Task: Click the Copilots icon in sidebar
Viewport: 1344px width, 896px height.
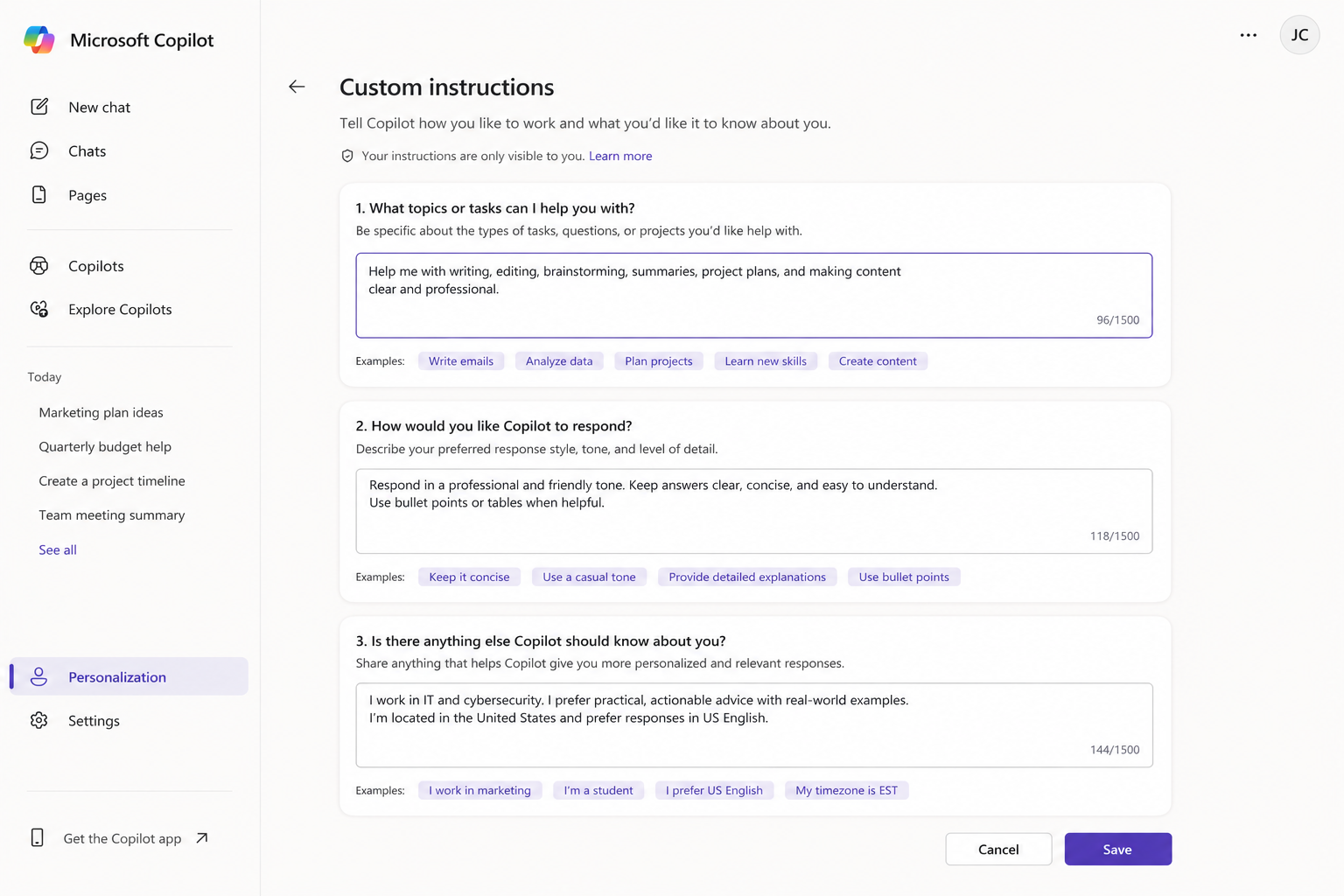Action: [x=39, y=265]
